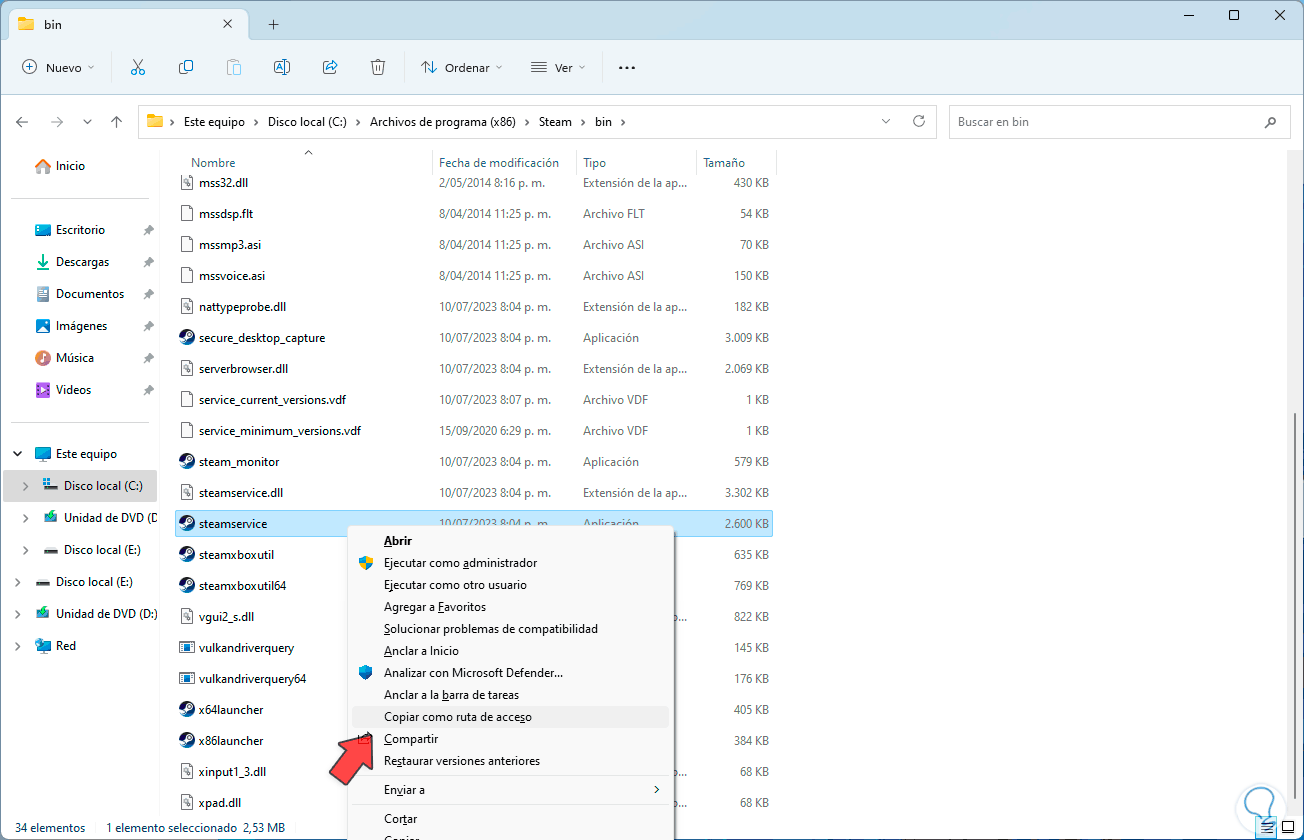Click the Steam icon of secure_desktop_capture
This screenshot has height=840, width=1304.
pyautogui.click(x=187, y=338)
